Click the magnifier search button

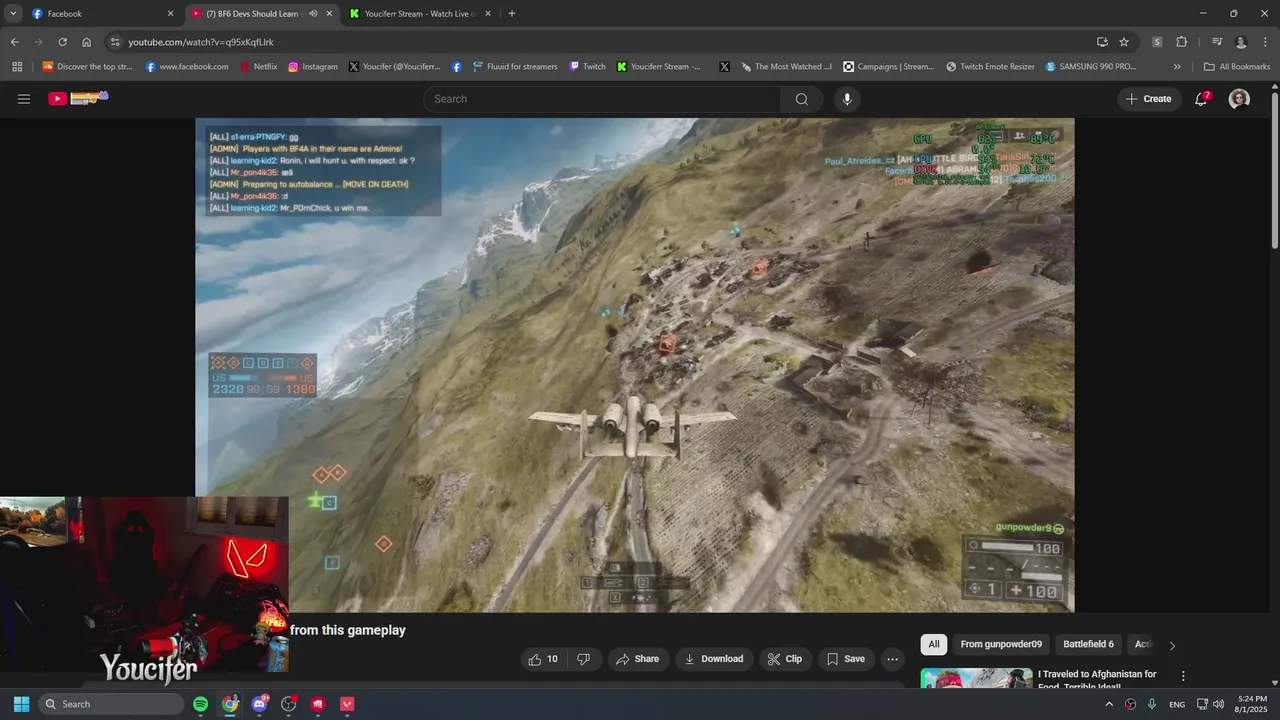click(x=802, y=99)
